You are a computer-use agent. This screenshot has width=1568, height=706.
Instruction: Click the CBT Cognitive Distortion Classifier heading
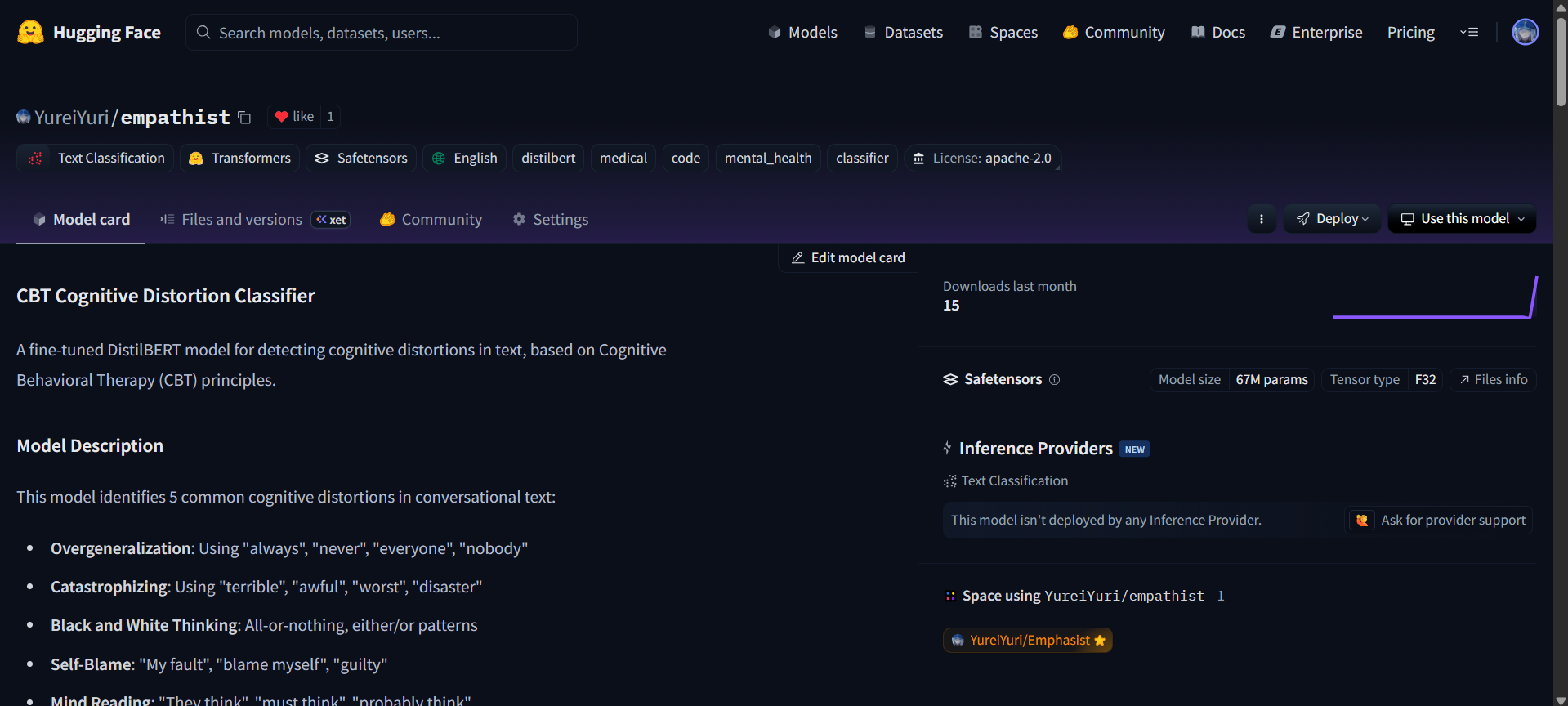[x=166, y=296]
